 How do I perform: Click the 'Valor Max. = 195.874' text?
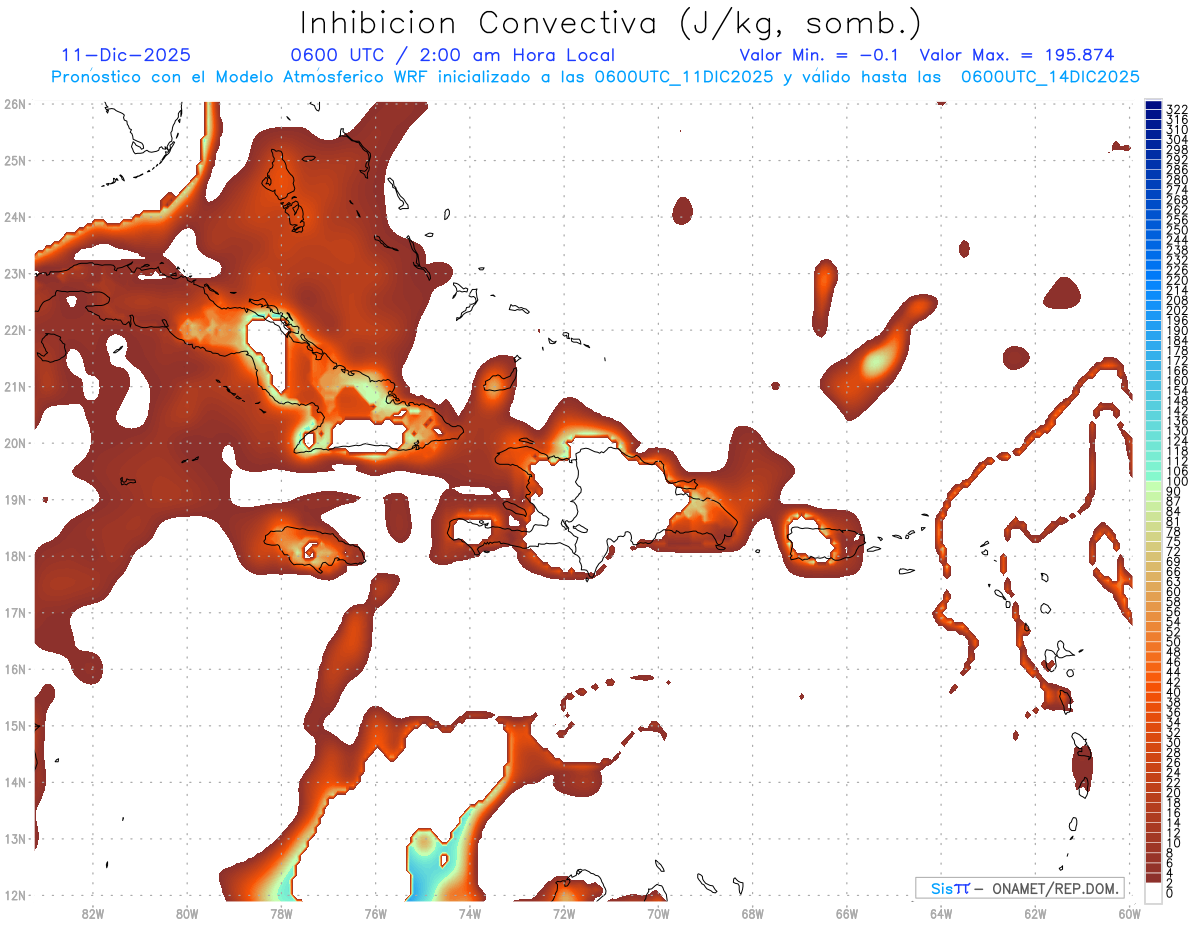coord(1016,55)
